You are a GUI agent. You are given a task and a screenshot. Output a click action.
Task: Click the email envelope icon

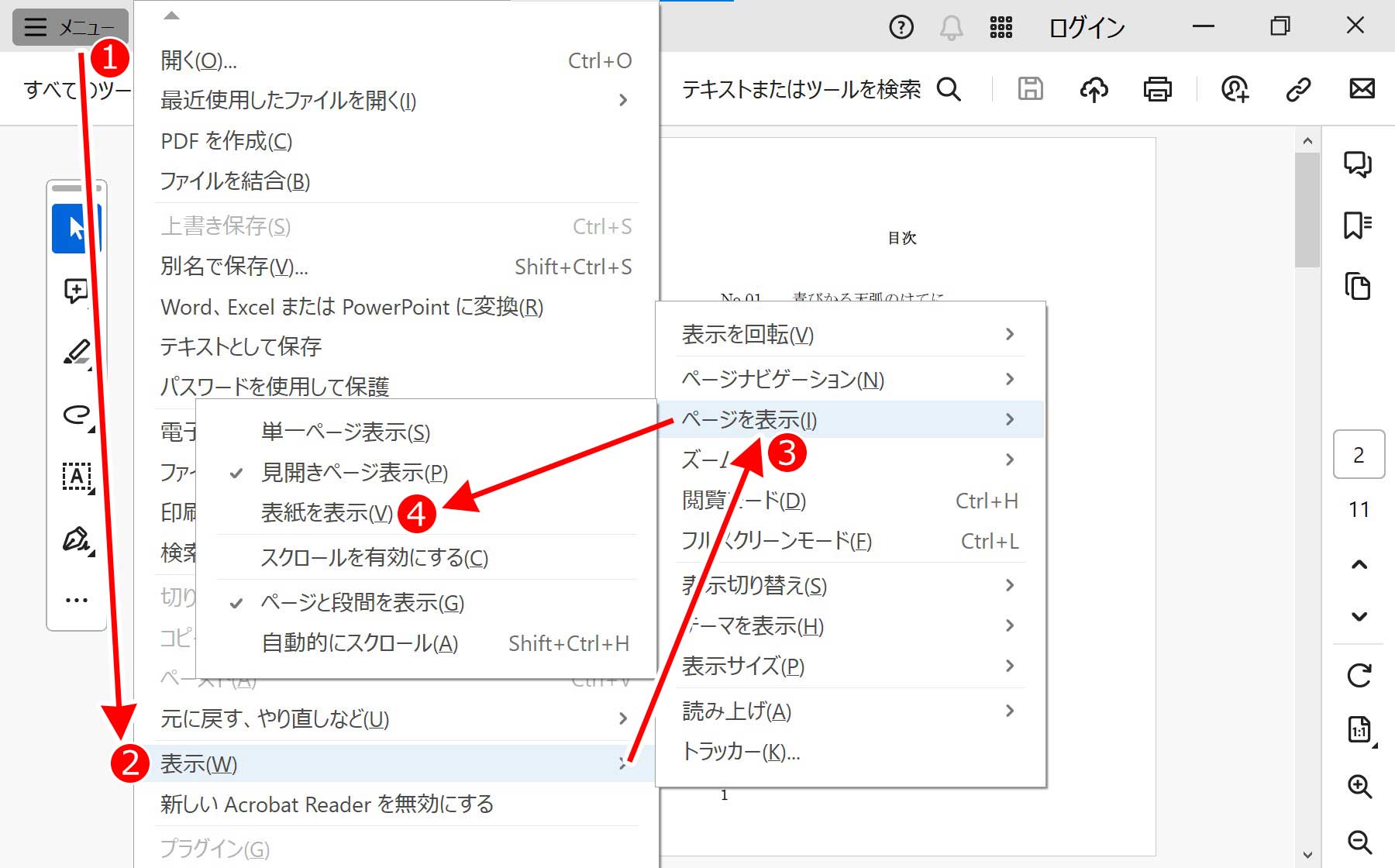(x=1362, y=89)
